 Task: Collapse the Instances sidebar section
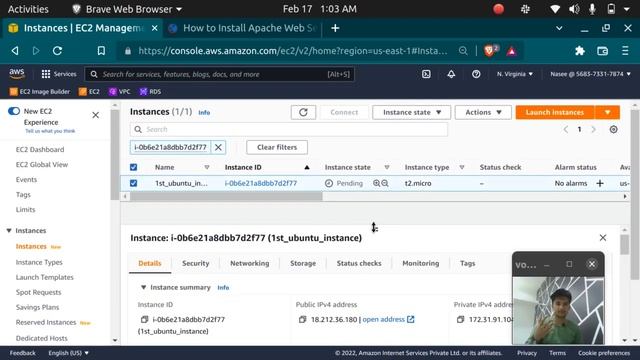coord(9,231)
